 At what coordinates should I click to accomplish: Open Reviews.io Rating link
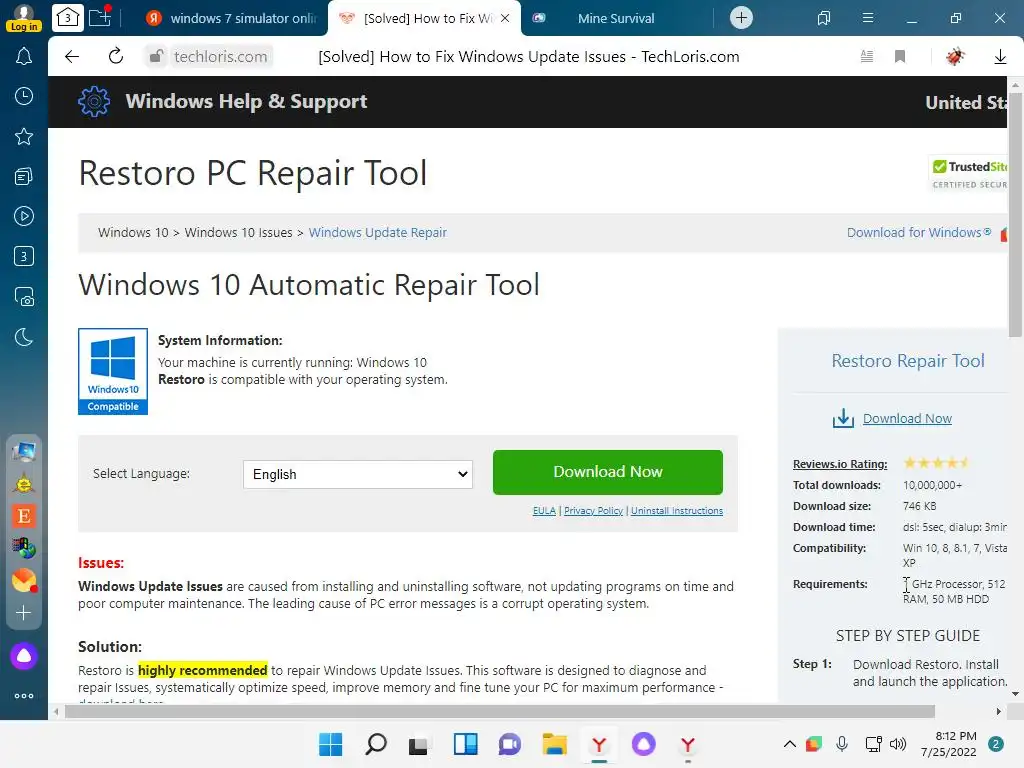[x=840, y=464]
